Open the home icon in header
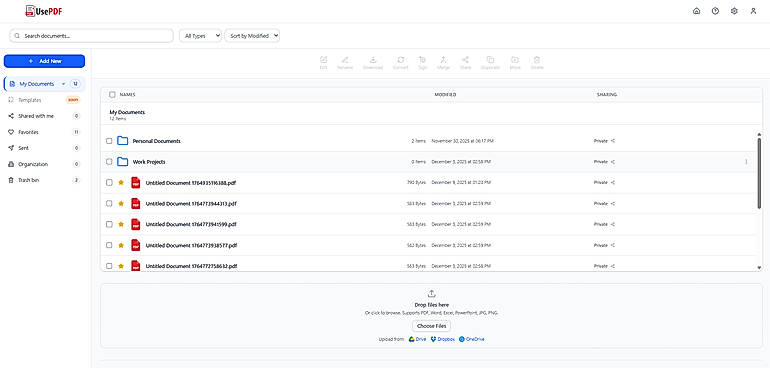770x368 pixels. coord(696,11)
